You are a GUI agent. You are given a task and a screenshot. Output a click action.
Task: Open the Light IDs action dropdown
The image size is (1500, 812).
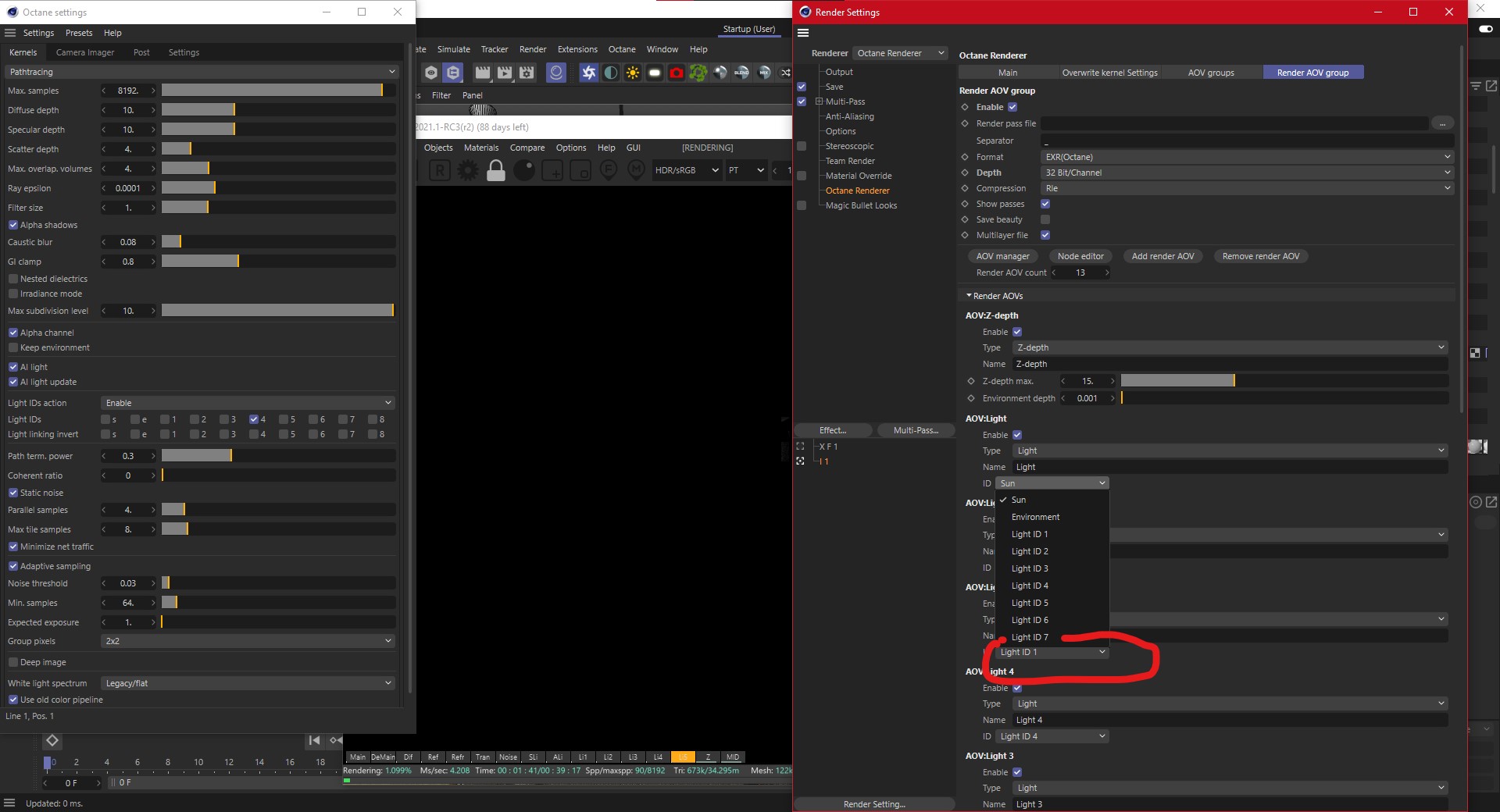click(x=248, y=403)
